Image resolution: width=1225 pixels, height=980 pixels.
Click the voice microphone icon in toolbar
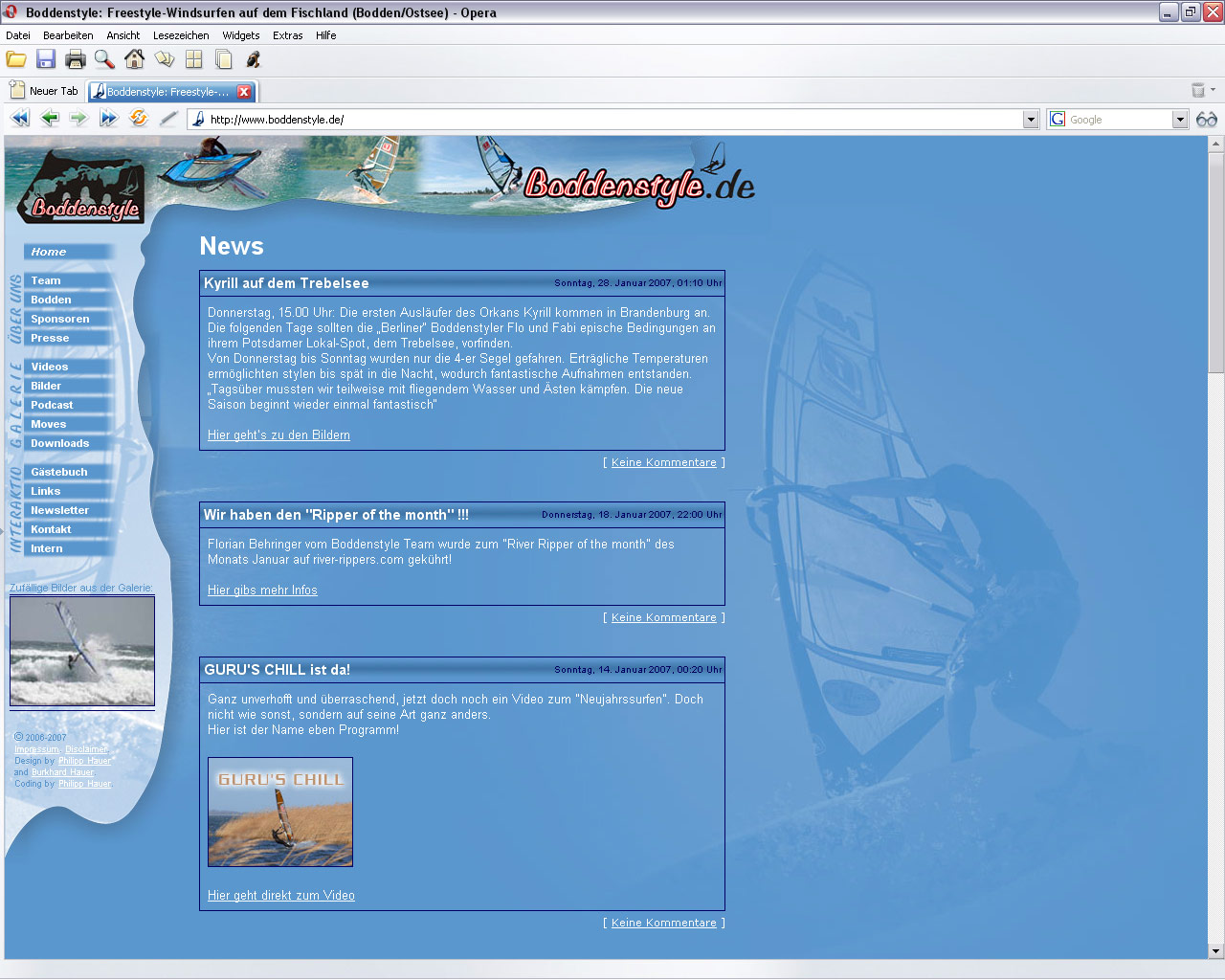click(x=254, y=59)
